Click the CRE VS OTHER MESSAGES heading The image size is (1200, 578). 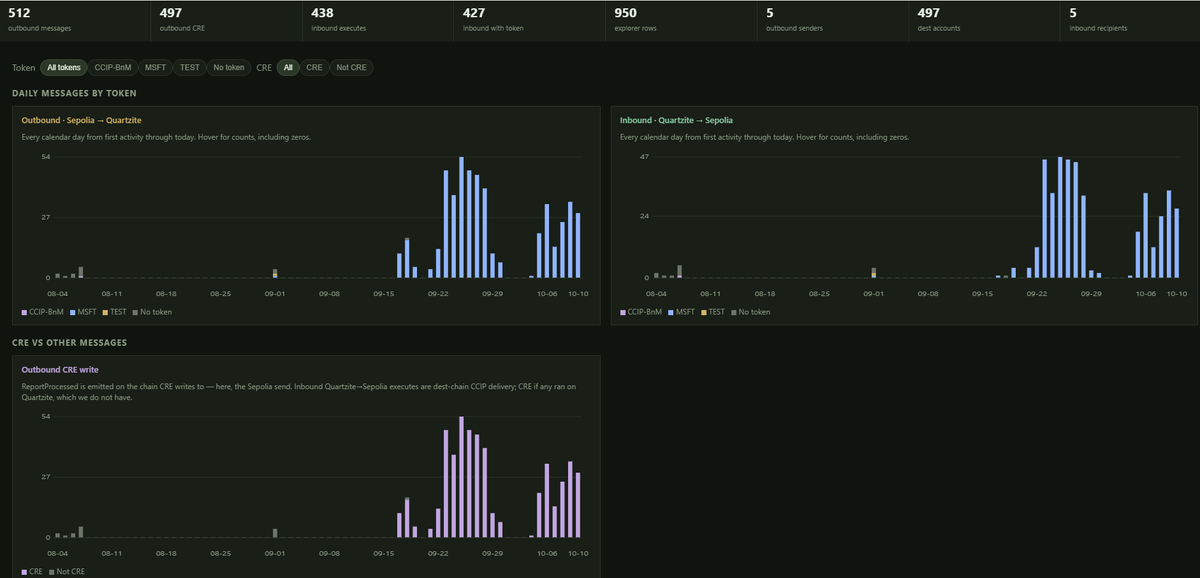click(69, 342)
